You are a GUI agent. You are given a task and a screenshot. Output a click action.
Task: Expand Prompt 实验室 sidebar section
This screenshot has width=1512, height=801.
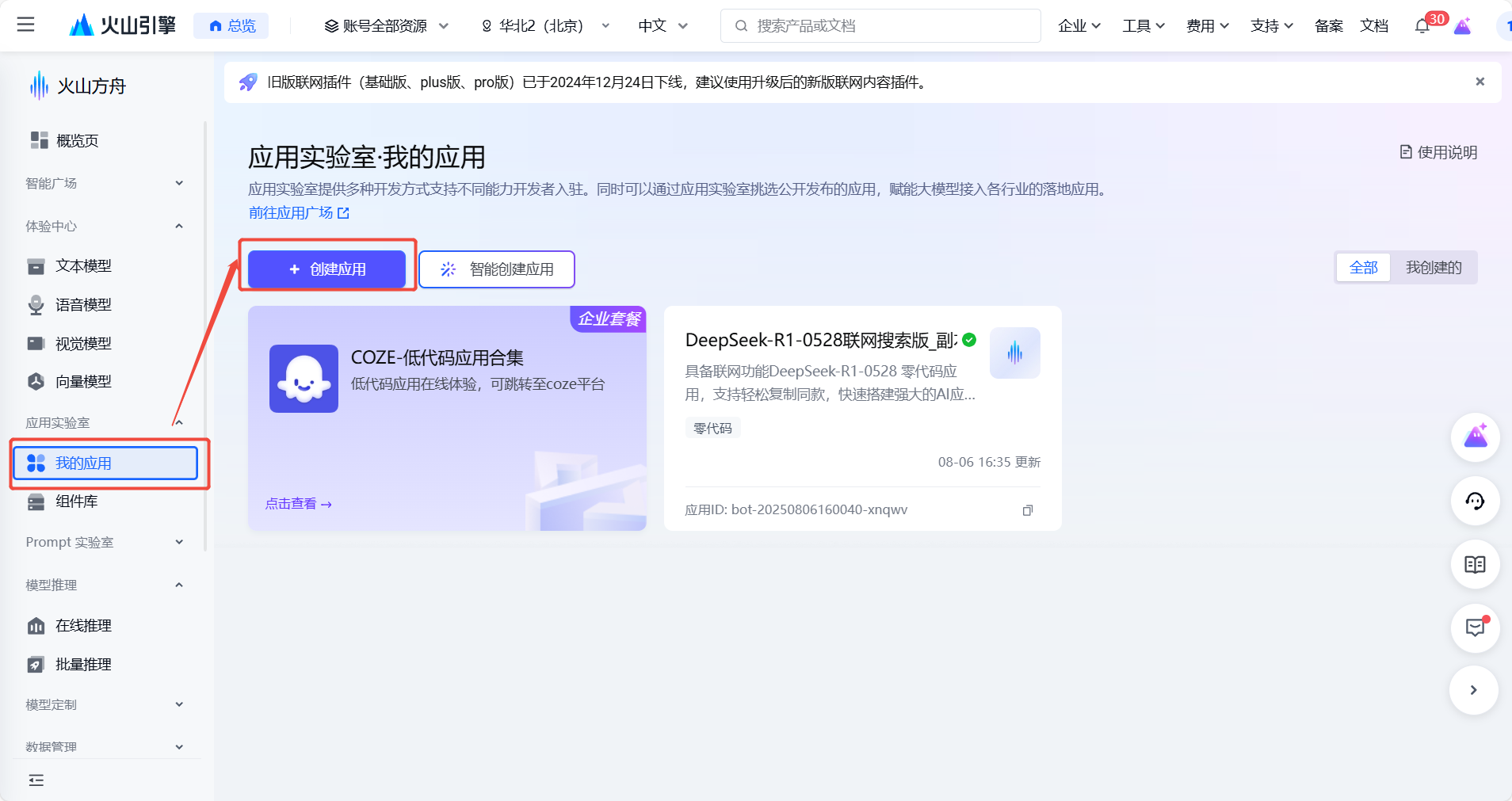point(103,542)
